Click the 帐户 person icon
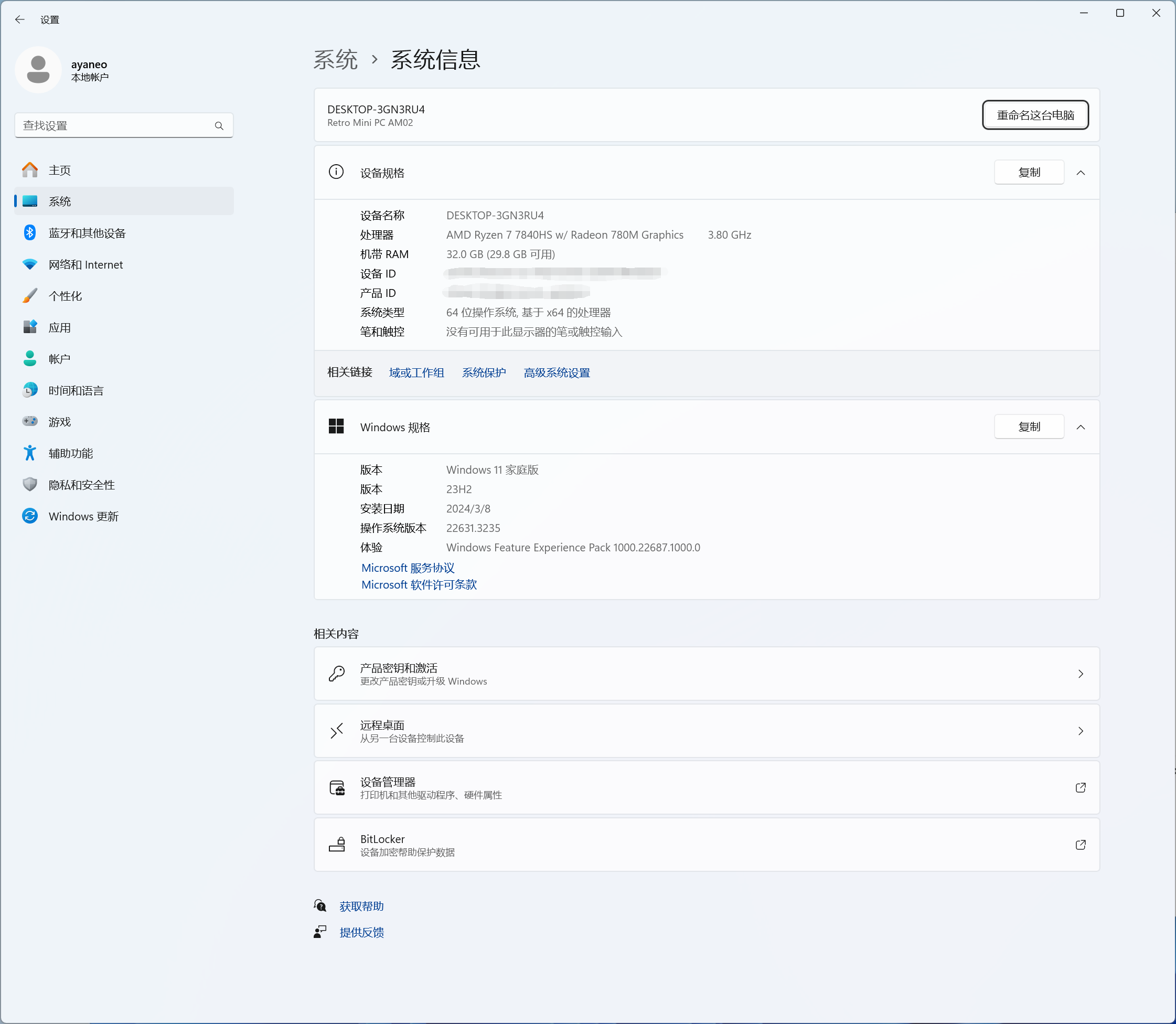 [x=30, y=358]
